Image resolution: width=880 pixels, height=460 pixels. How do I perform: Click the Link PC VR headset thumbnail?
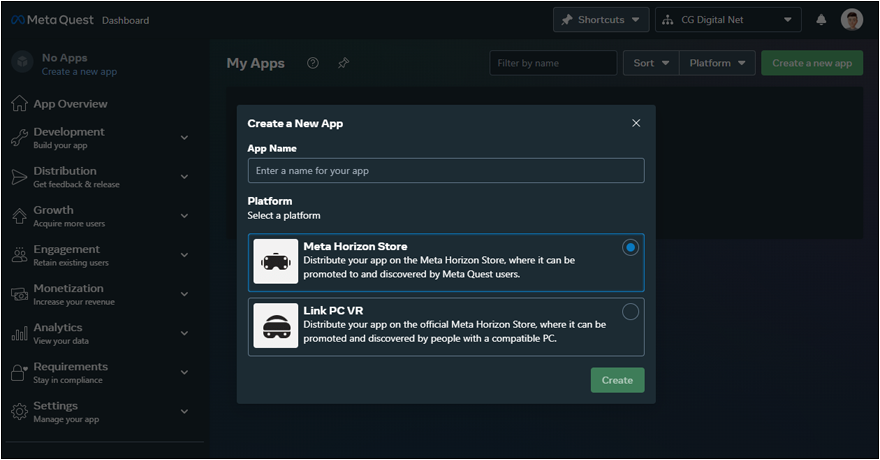click(x=276, y=325)
